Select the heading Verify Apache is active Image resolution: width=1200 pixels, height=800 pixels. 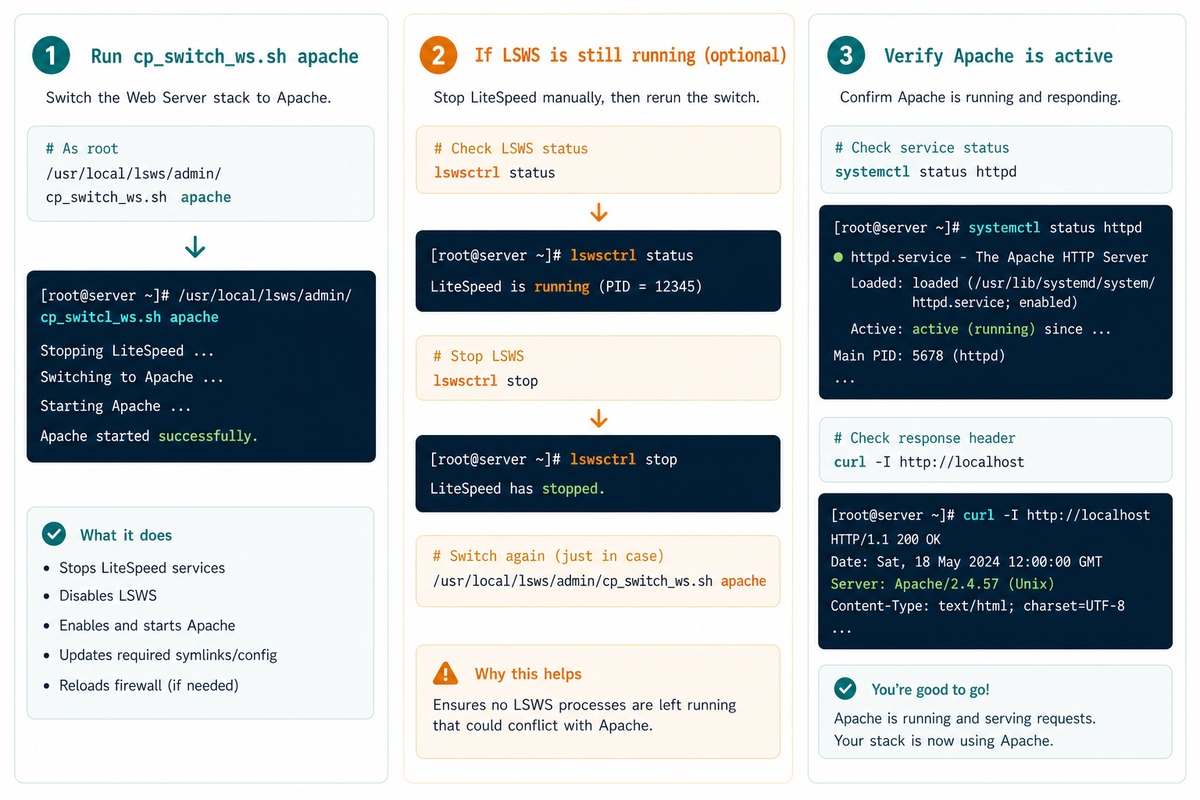(998, 56)
